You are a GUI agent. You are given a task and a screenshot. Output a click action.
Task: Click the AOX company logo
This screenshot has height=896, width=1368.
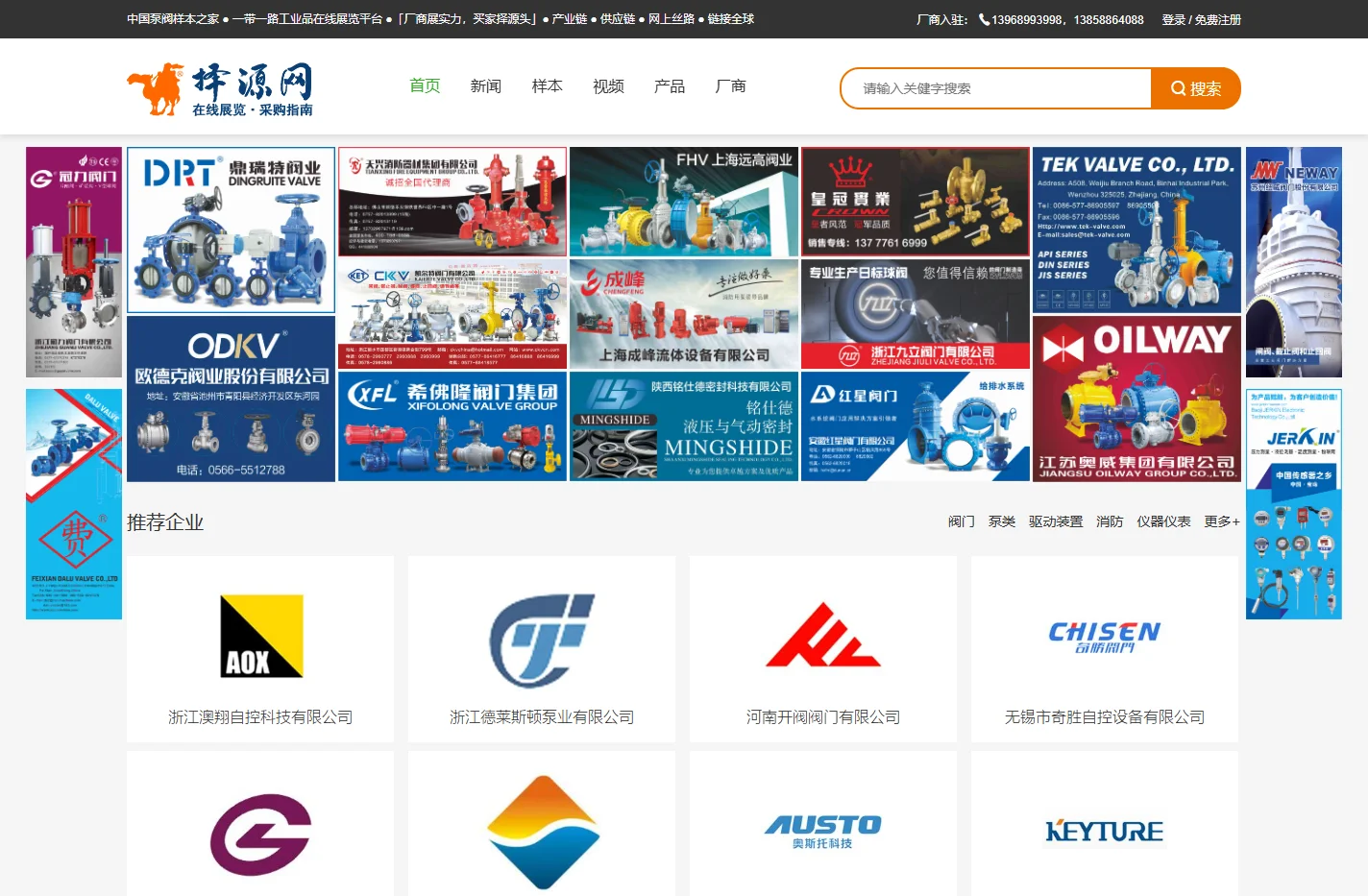[261, 636]
